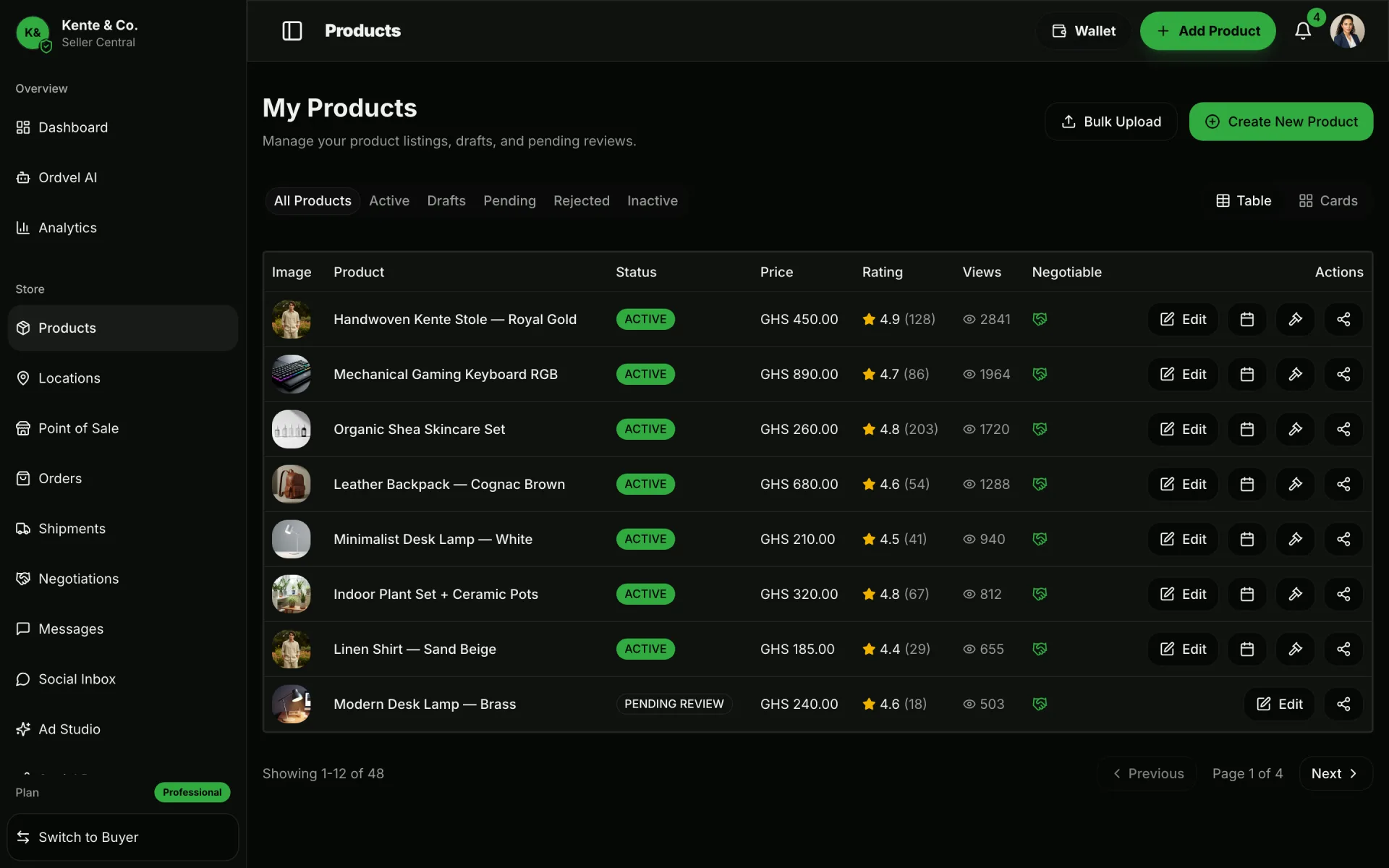Screen dimensions: 1389x868
Task: Switch to Table view
Action: (x=1244, y=200)
